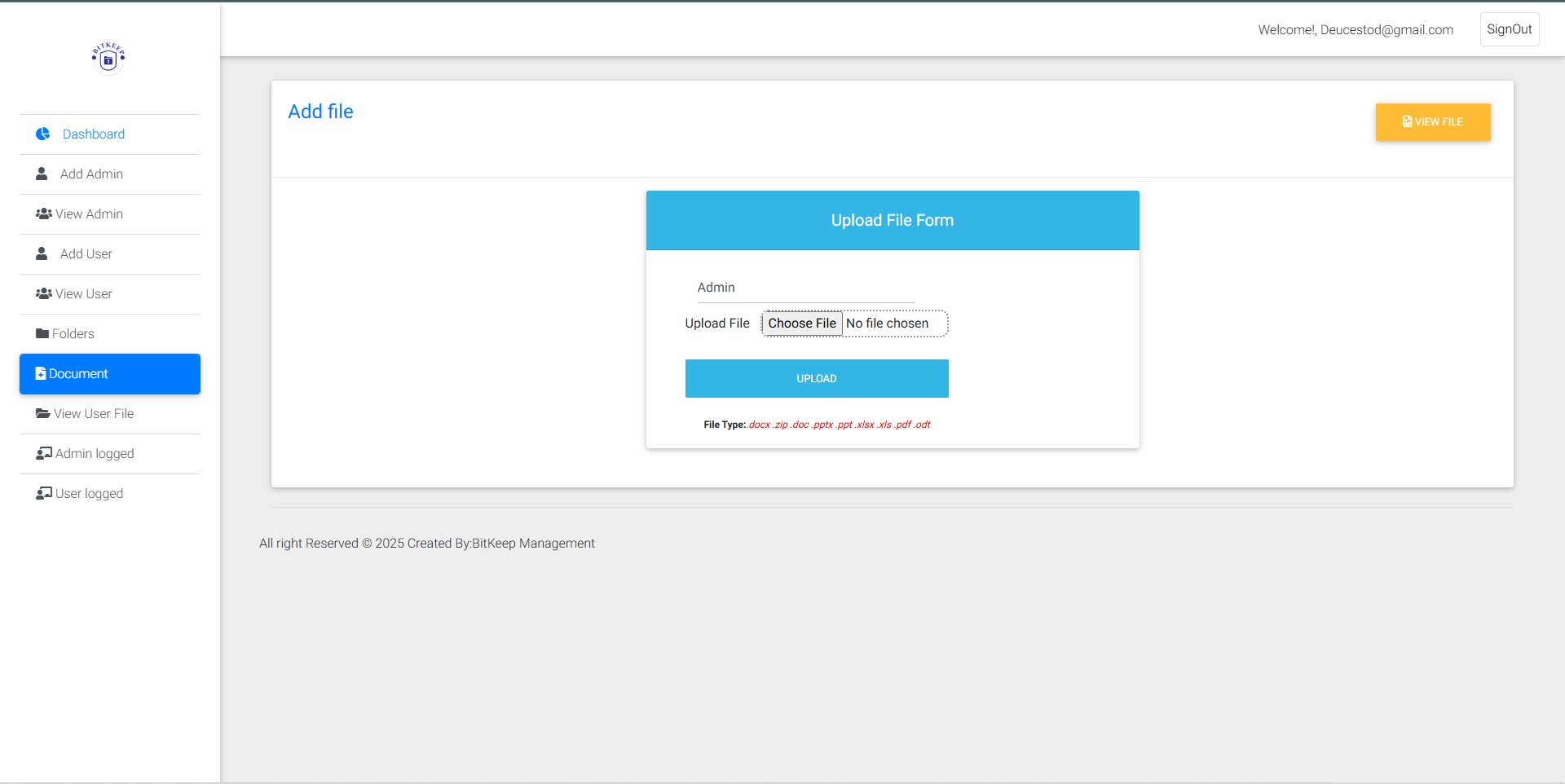Viewport: 1565px width, 784px height.
Task: Click the Folders folder icon
Action: click(x=42, y=333)
